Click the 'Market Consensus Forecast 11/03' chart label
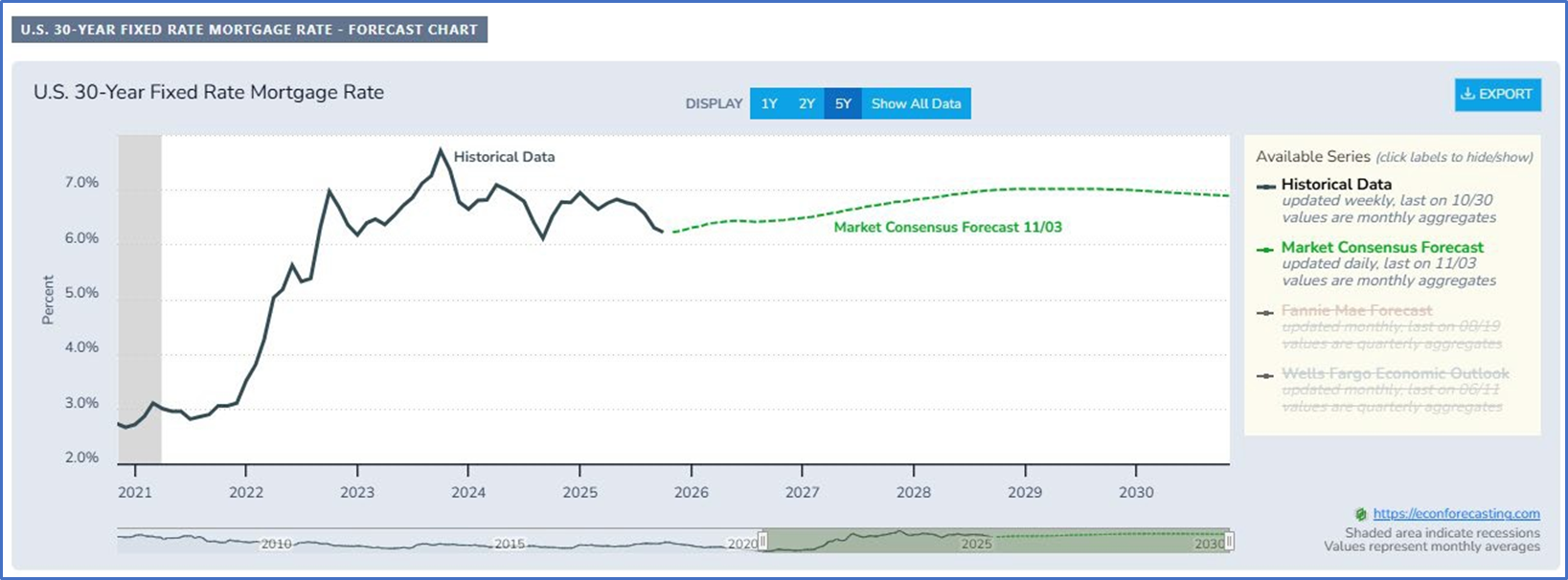1568x580 pixels. (947, 228)
